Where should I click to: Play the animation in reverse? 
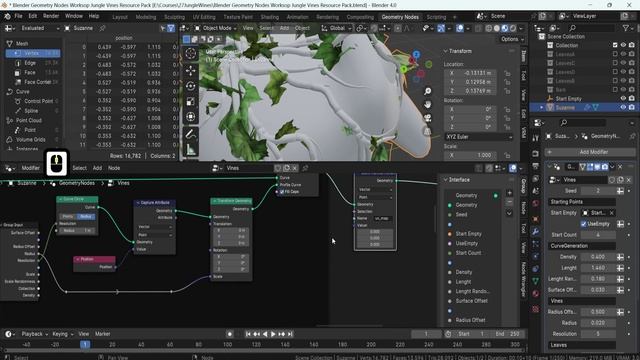click(265, 334)
